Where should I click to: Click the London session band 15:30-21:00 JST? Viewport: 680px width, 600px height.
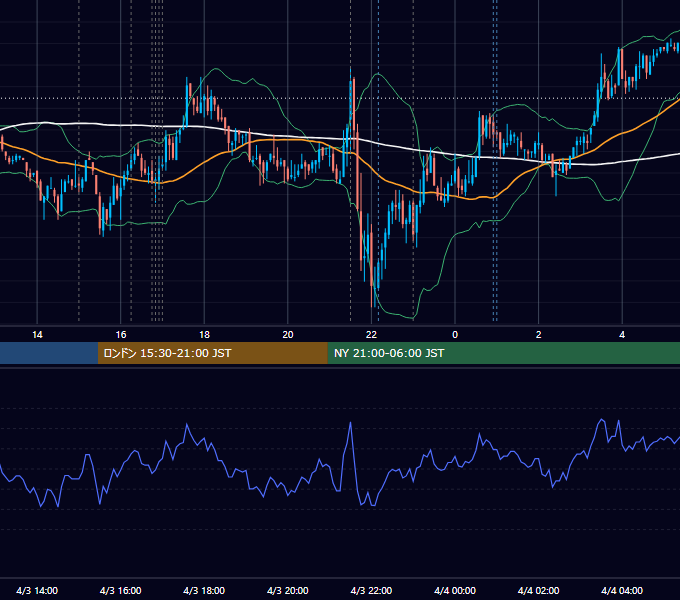pos(212,353)
